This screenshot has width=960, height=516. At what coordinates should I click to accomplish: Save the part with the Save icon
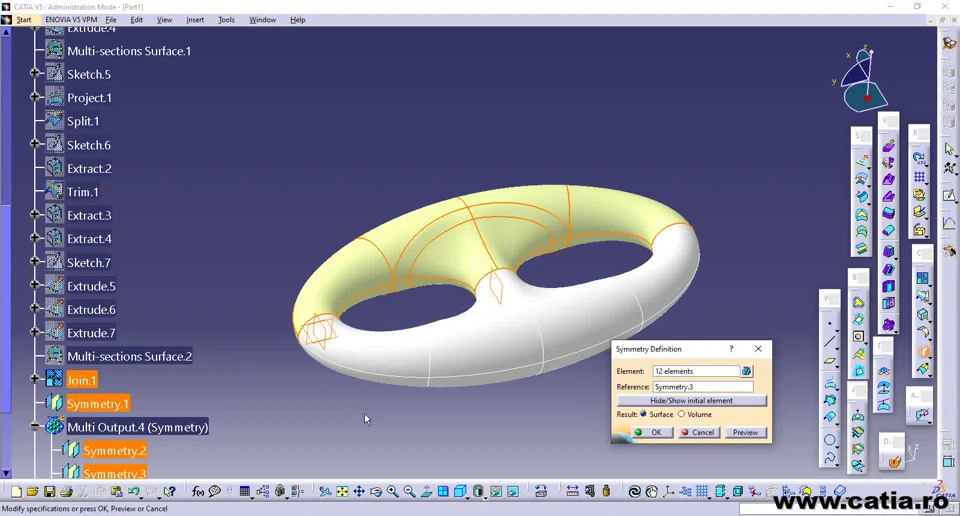point(50,492)
